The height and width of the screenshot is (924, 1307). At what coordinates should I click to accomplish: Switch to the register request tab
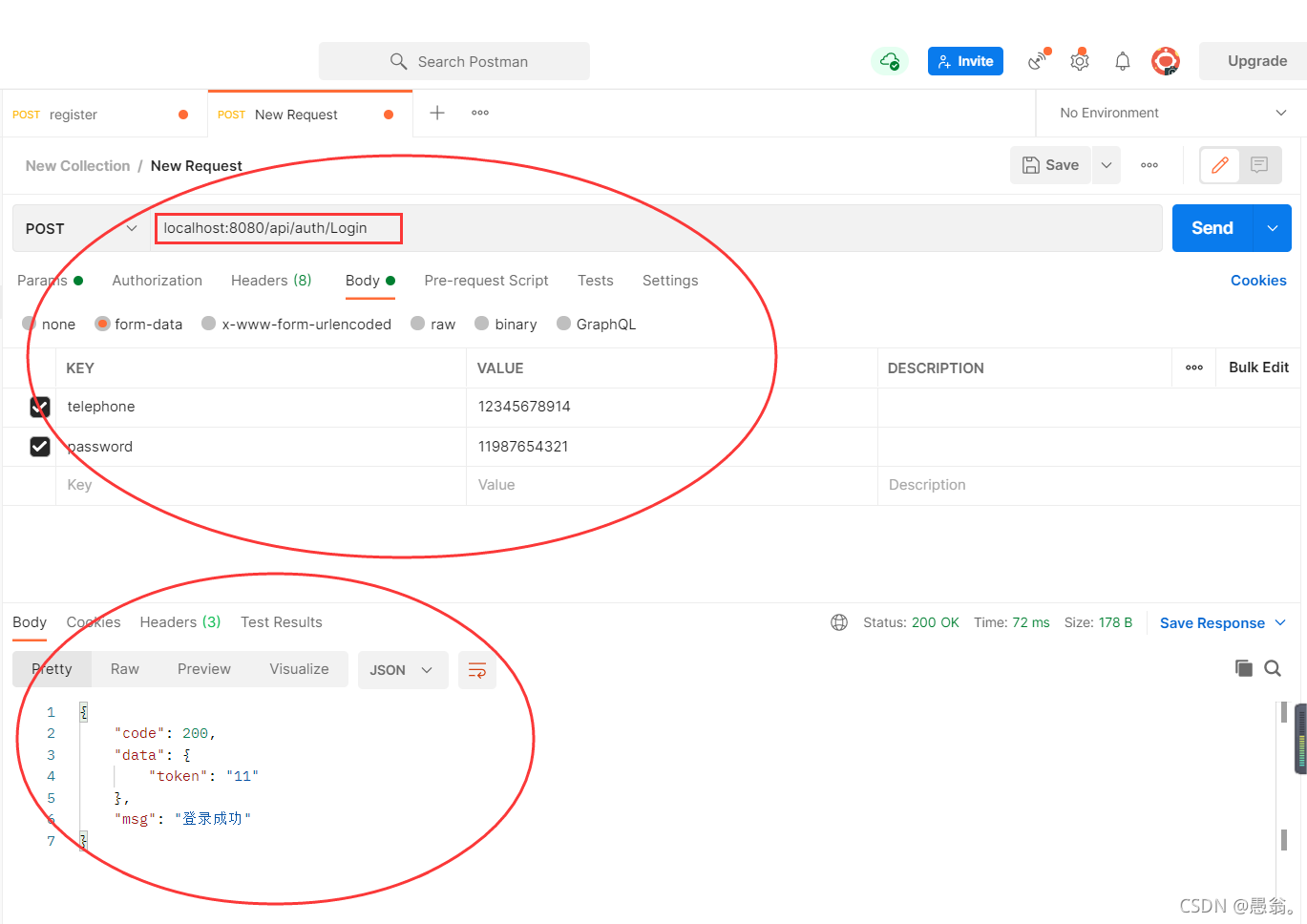(x=105, y=115)
